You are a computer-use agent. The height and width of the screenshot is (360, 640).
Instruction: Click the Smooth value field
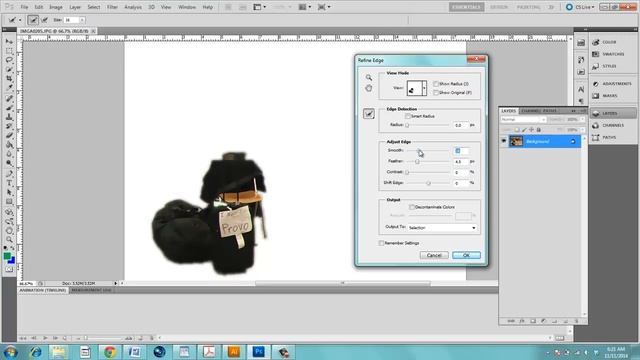tap(461, 151)
